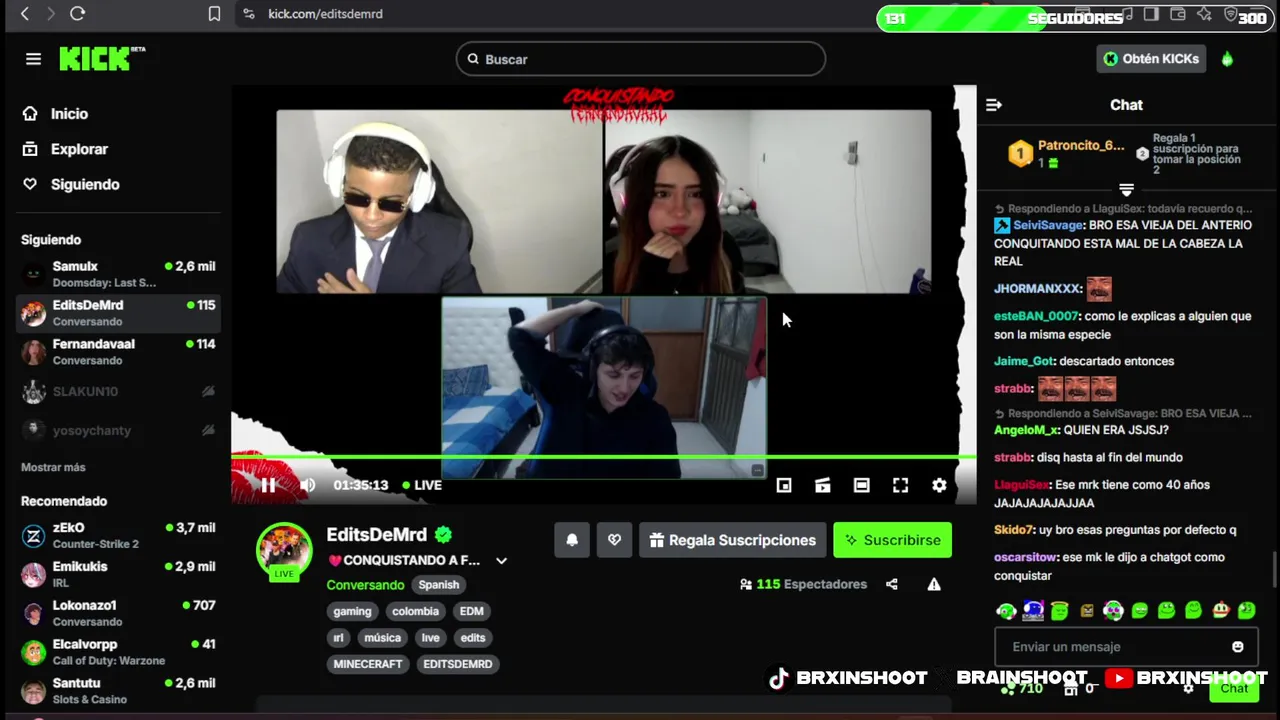Image resolution: width=1280 pixels, height=720 pixels.
Task: Click the Spanish language tag
Action: [x=439, y=585]
